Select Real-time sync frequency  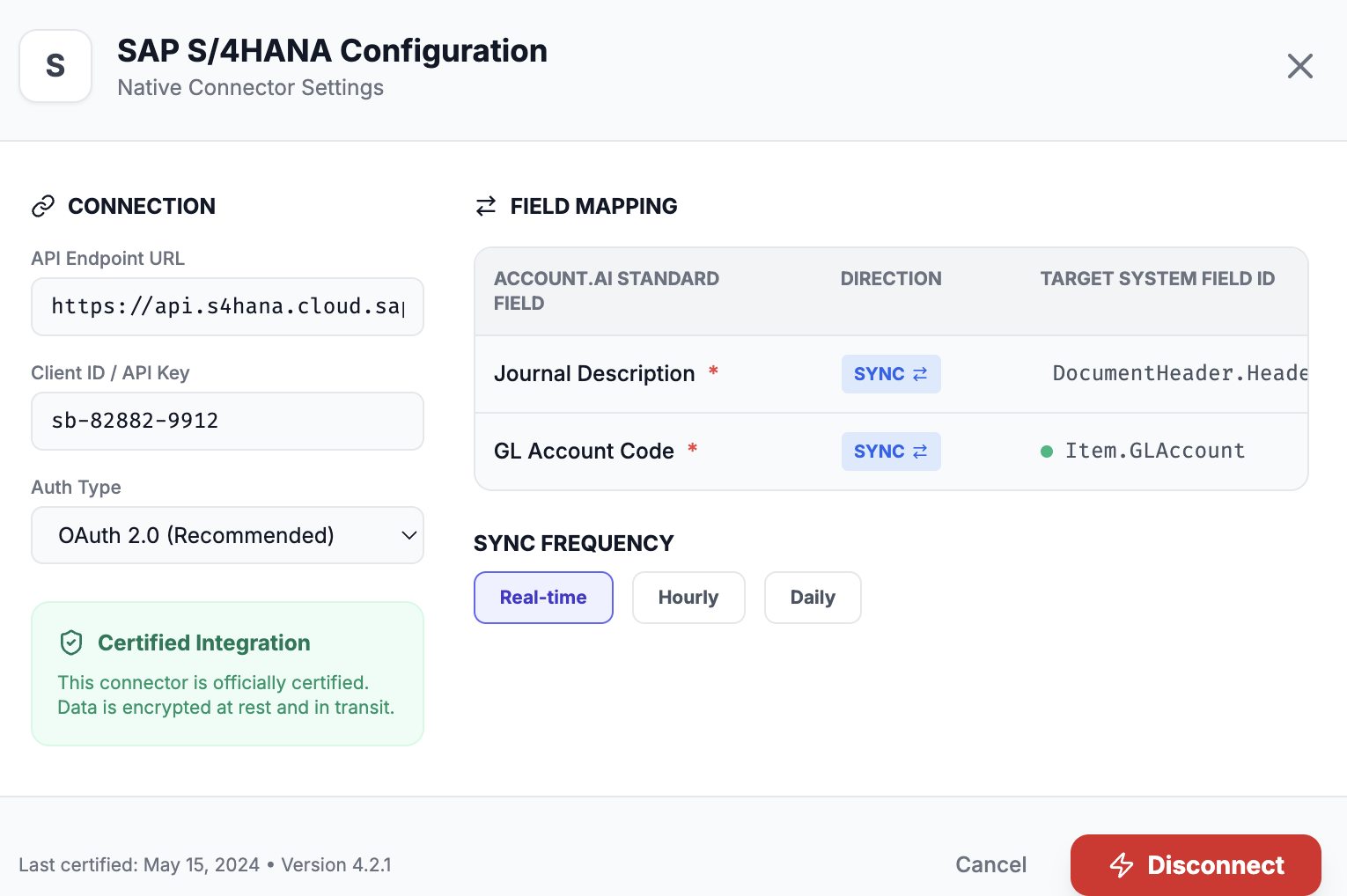[x=543, y=598]
